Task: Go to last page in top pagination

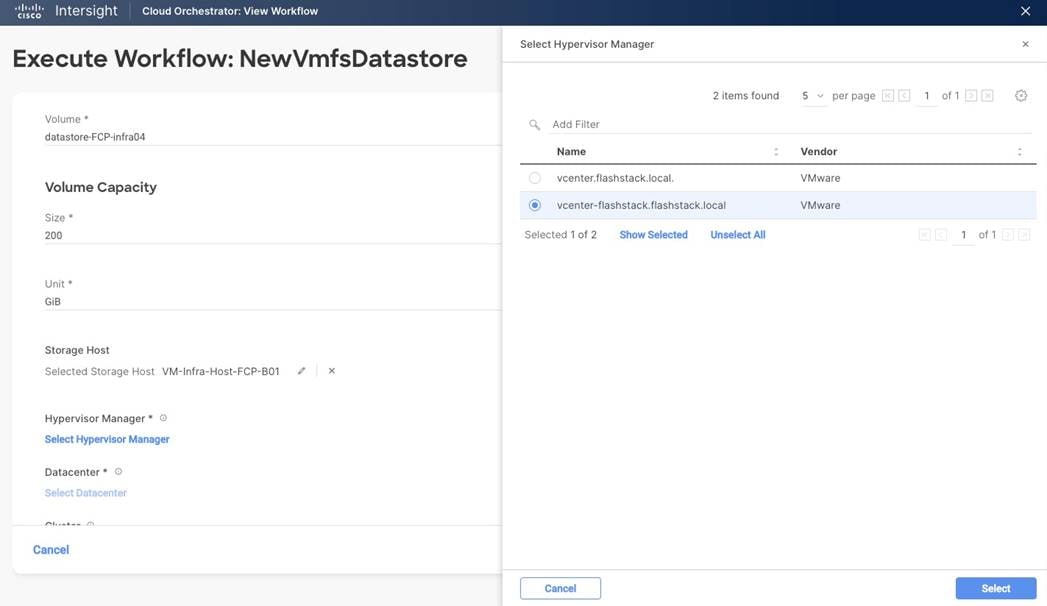Action: tap(988, 95)
